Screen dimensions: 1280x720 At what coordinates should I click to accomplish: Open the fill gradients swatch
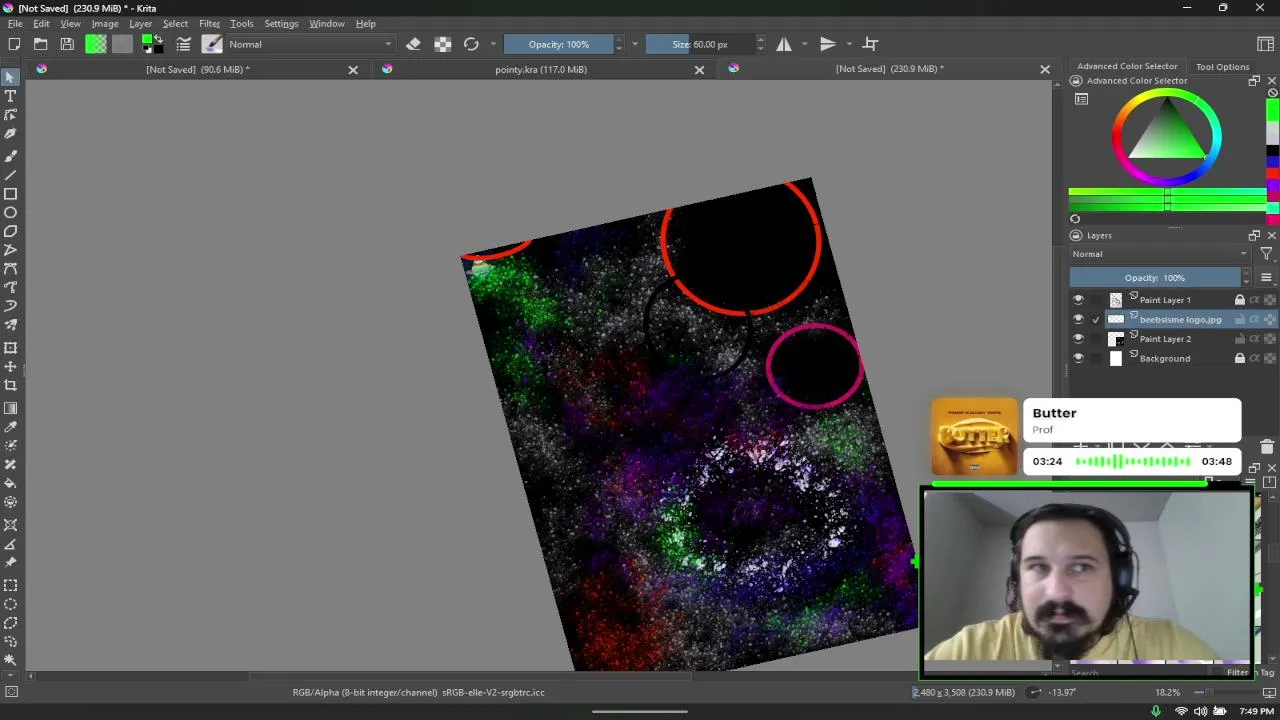coord(96,44)
